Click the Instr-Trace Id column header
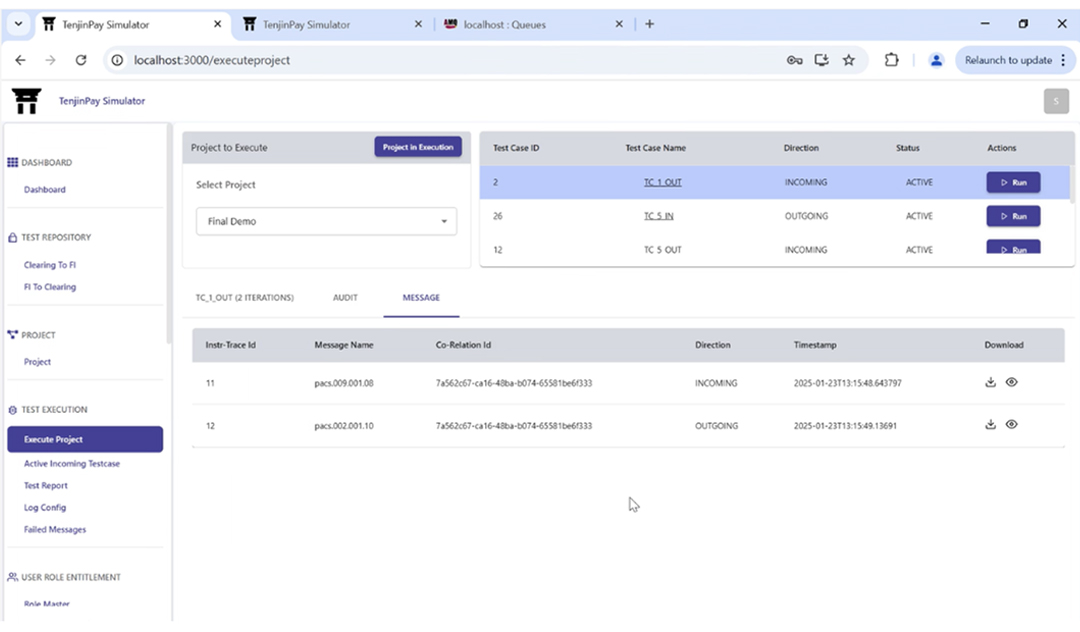Viewport: 1080px width, 632px height. [230, 345]
